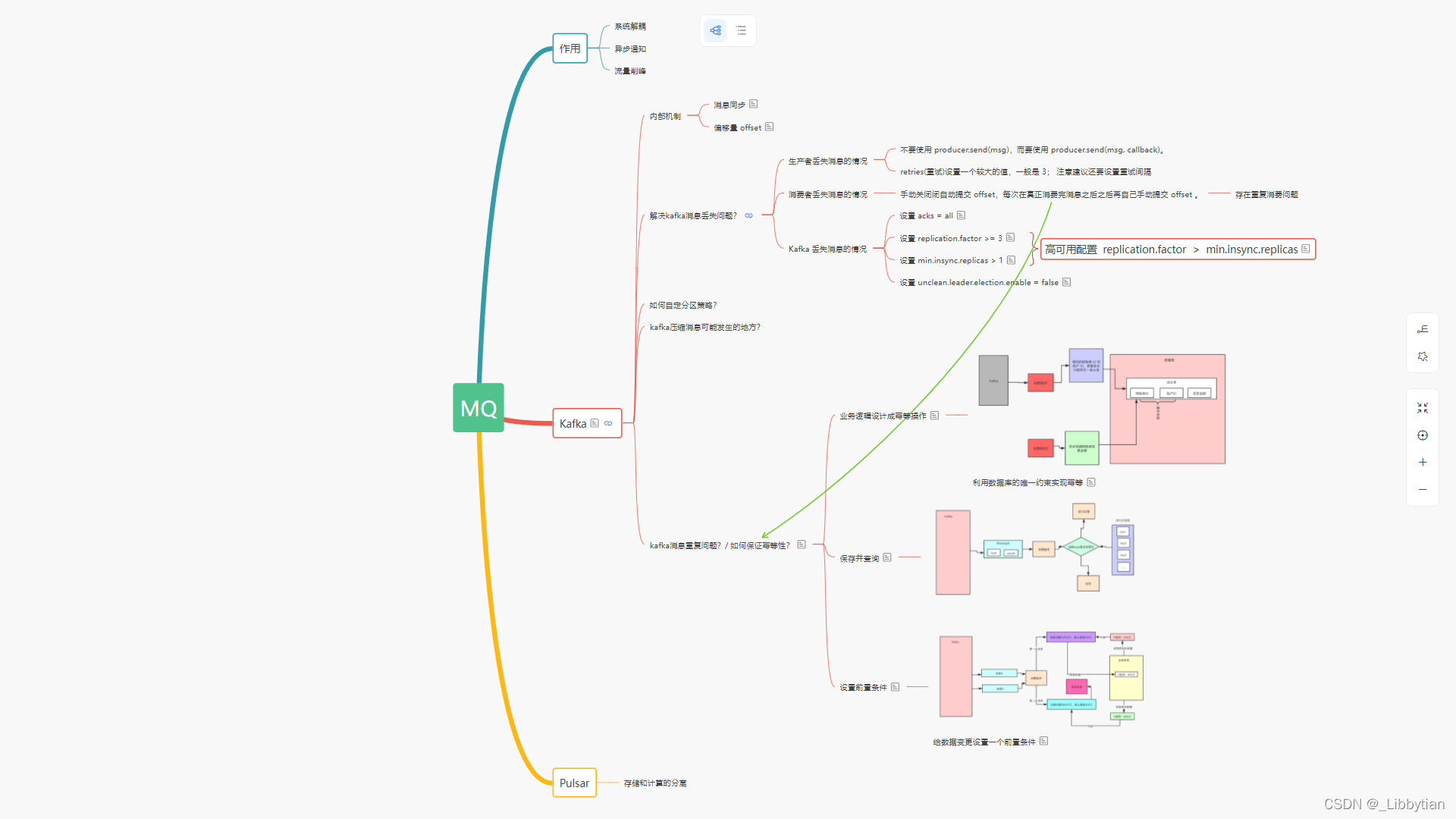Select the 存储和计算的分离 topic
The width and height of the screenshot is (1456, 819).
coord(655,783)
